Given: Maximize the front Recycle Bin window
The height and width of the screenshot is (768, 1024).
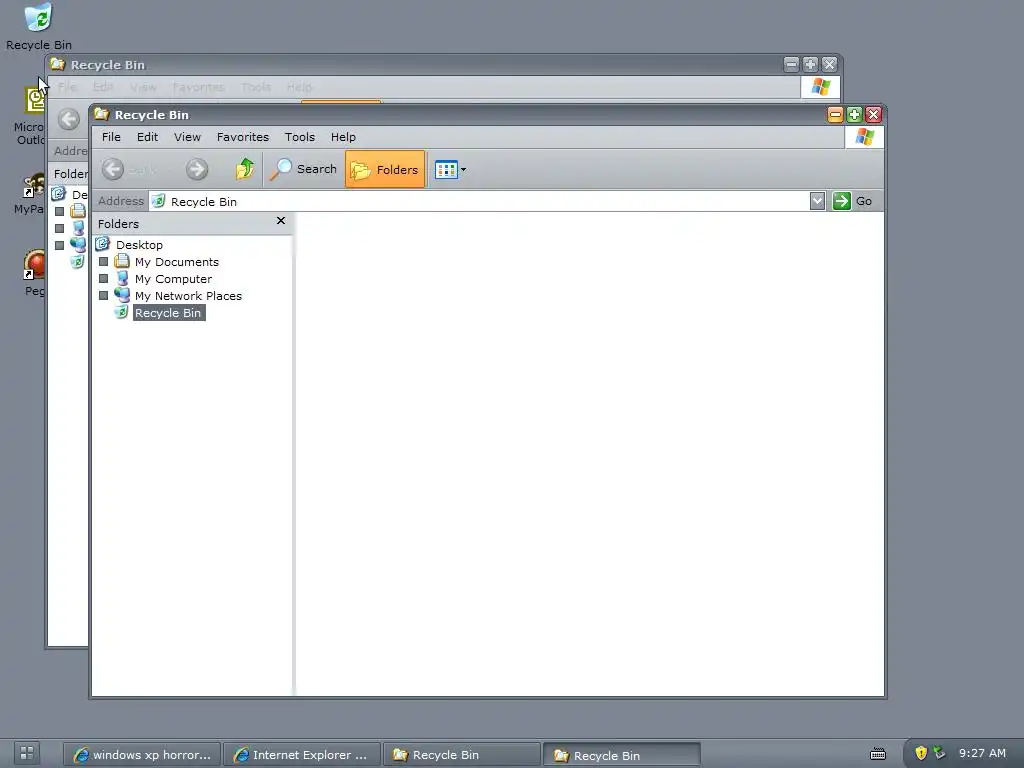Looking at the screenshot, I should pos(854,115).
